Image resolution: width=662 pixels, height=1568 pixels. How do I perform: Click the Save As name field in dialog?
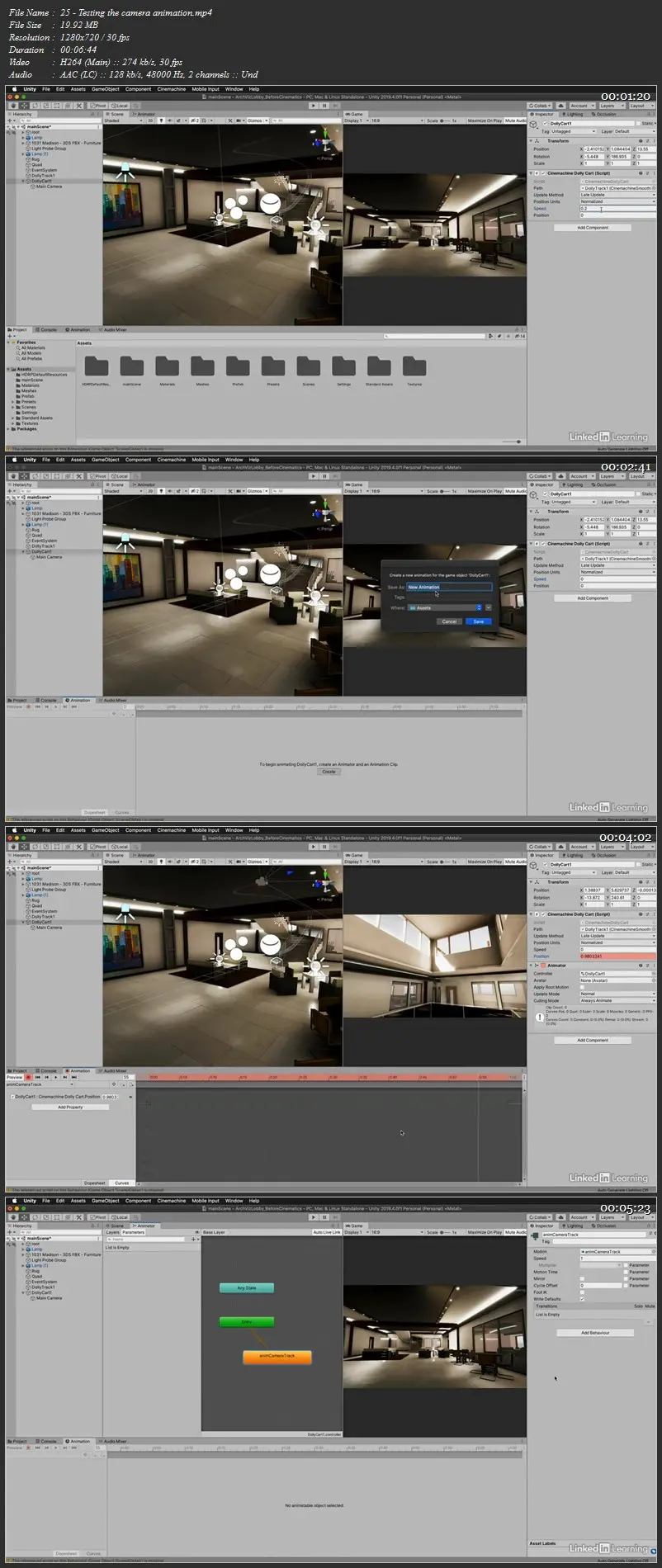(449, 587)
